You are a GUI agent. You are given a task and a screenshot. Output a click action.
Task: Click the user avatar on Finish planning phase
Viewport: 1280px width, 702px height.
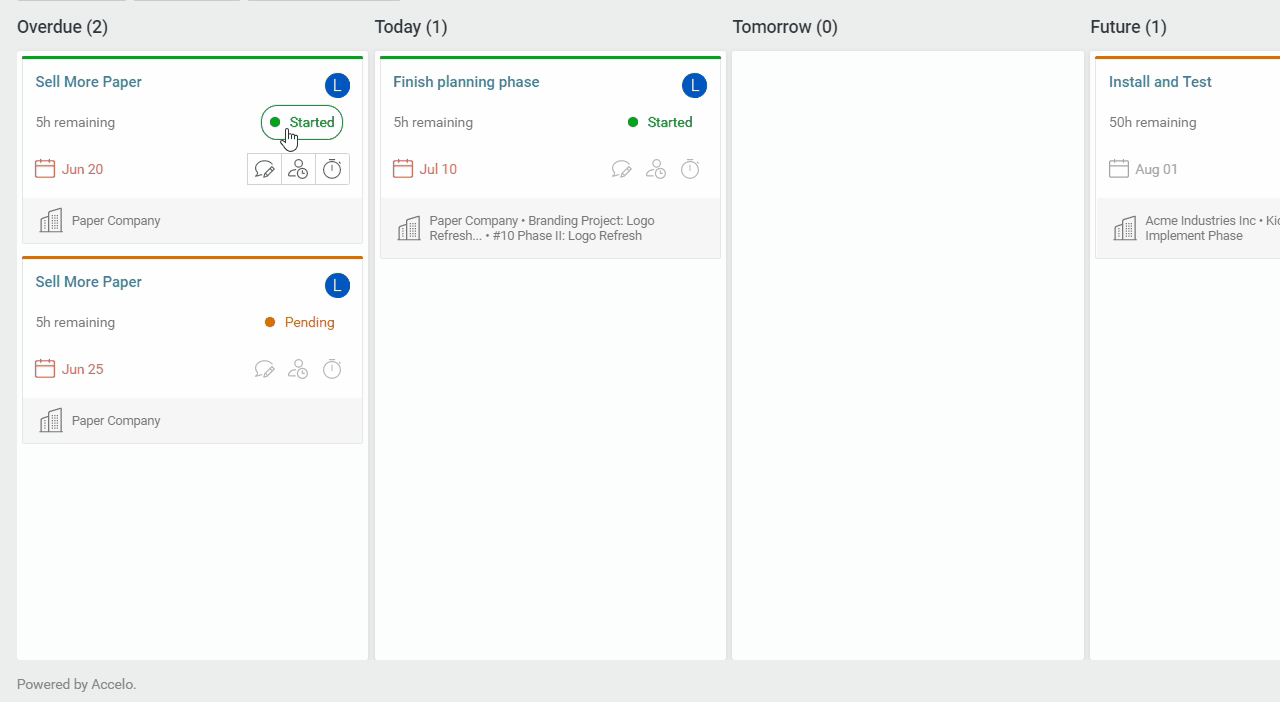695,86
